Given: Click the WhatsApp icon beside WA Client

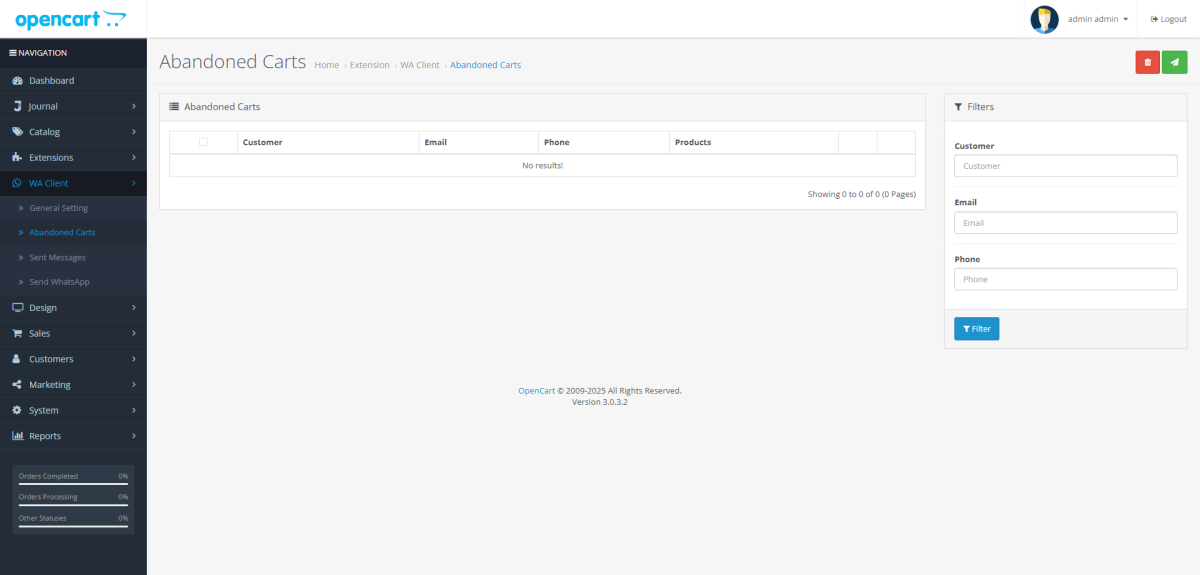Looking at the screenshot, I should [x=17, y=183].
